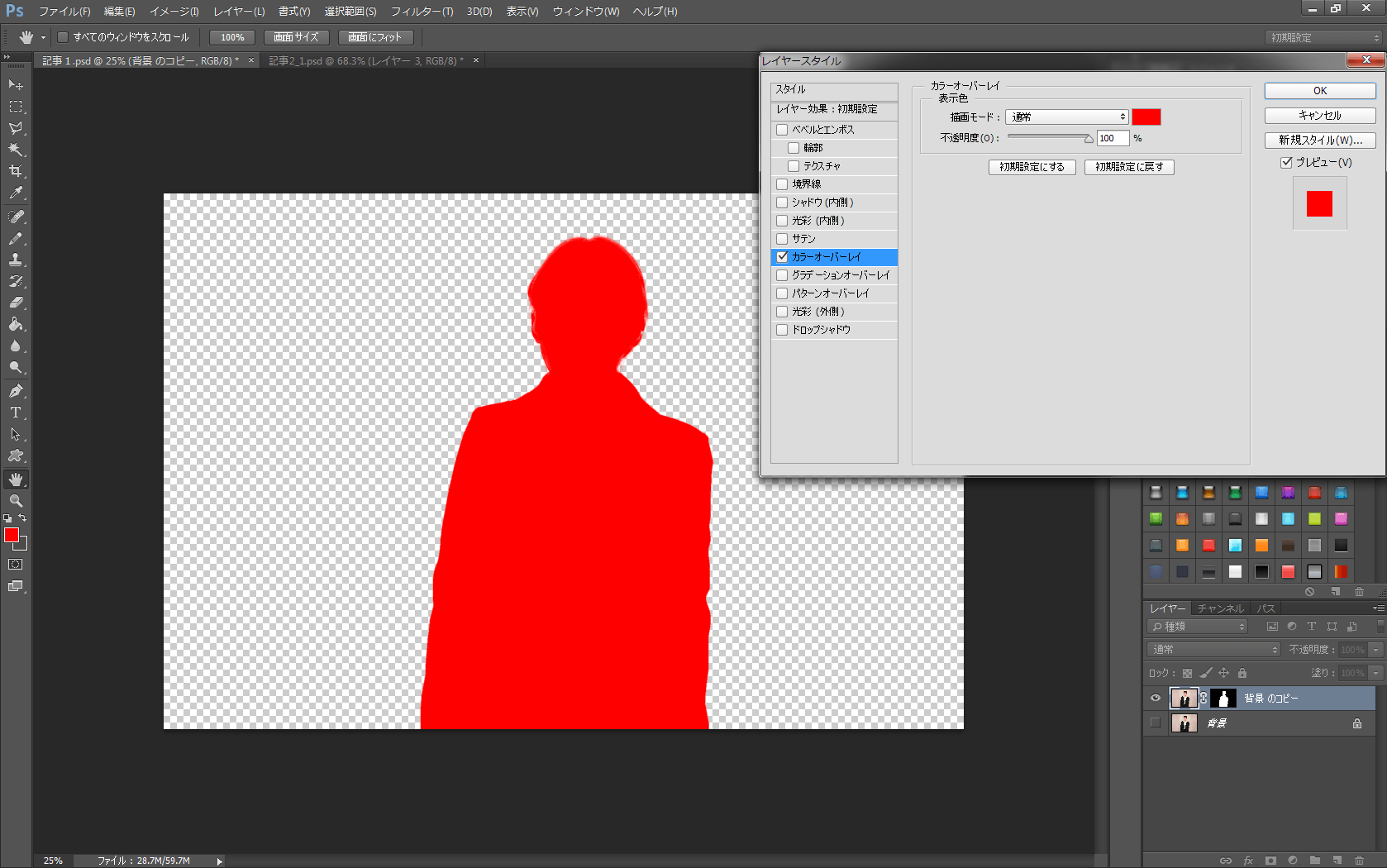Select the Paint Bucket tool
This screenshot has height=868, width=1387.
tap(16, 324)
